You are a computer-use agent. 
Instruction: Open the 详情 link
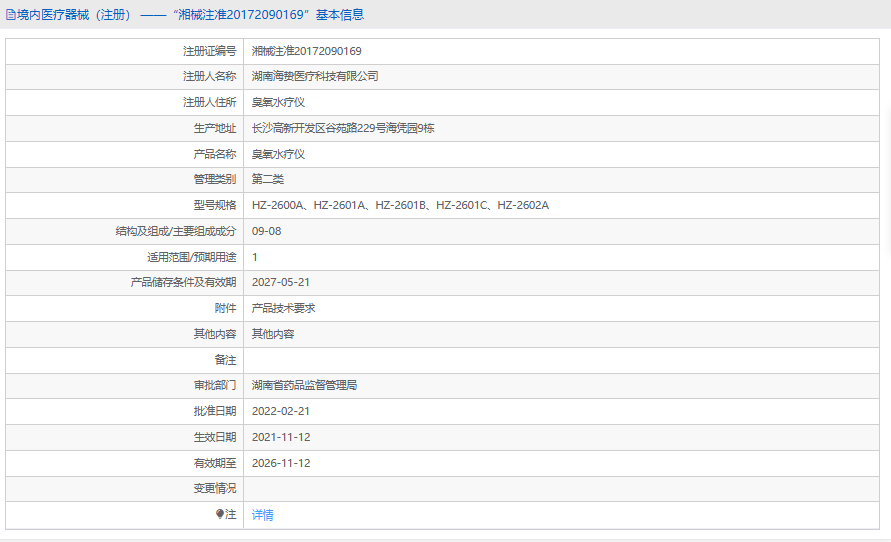click(263, 515)
